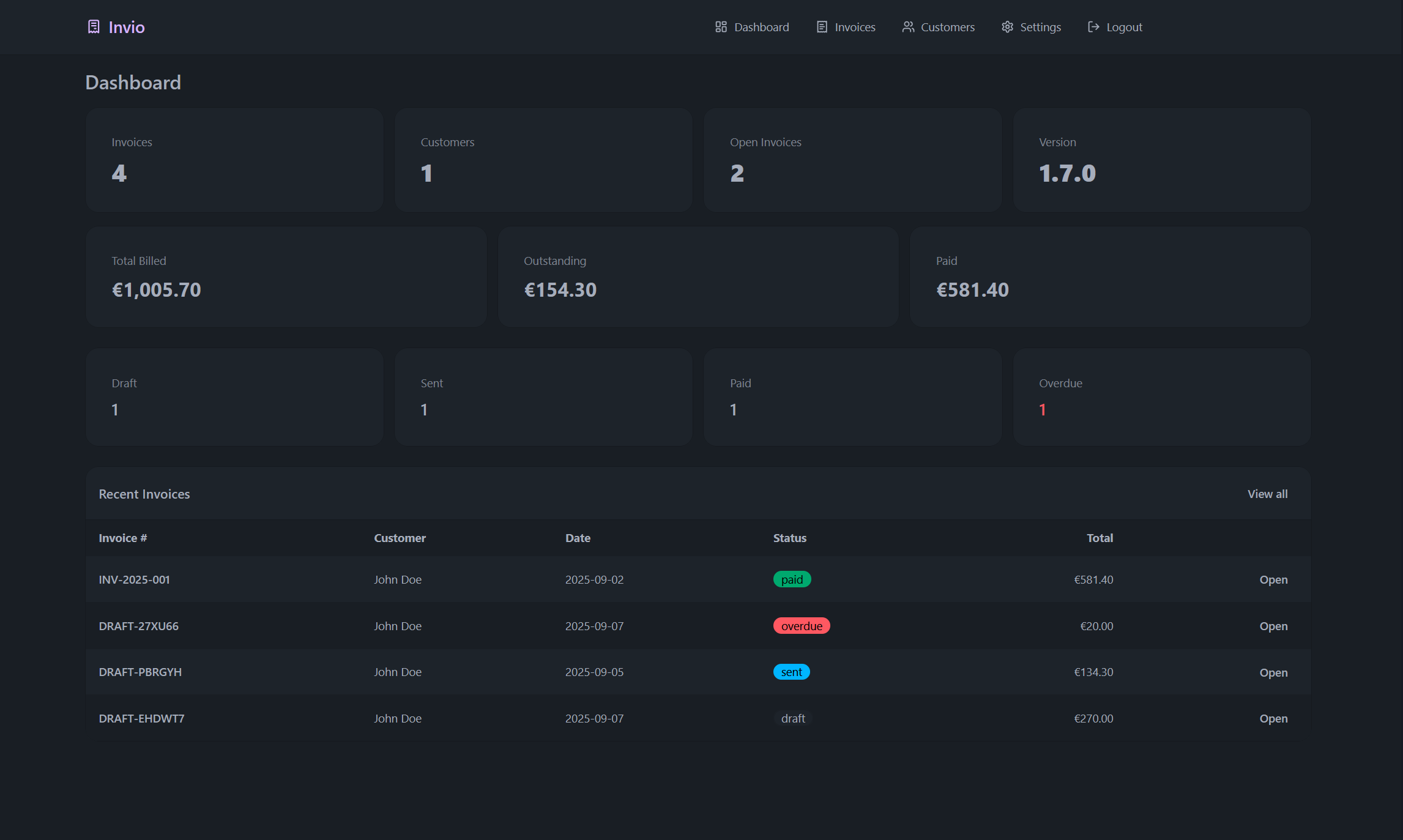Select the Total Billed card

tap(286, 277)
